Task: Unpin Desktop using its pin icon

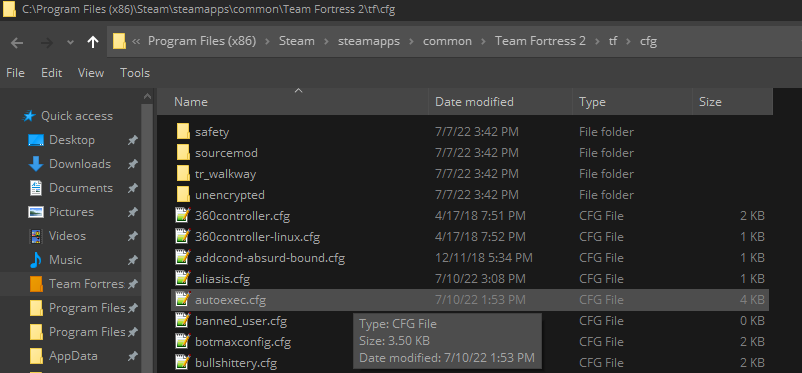Action: pos(132,140)
